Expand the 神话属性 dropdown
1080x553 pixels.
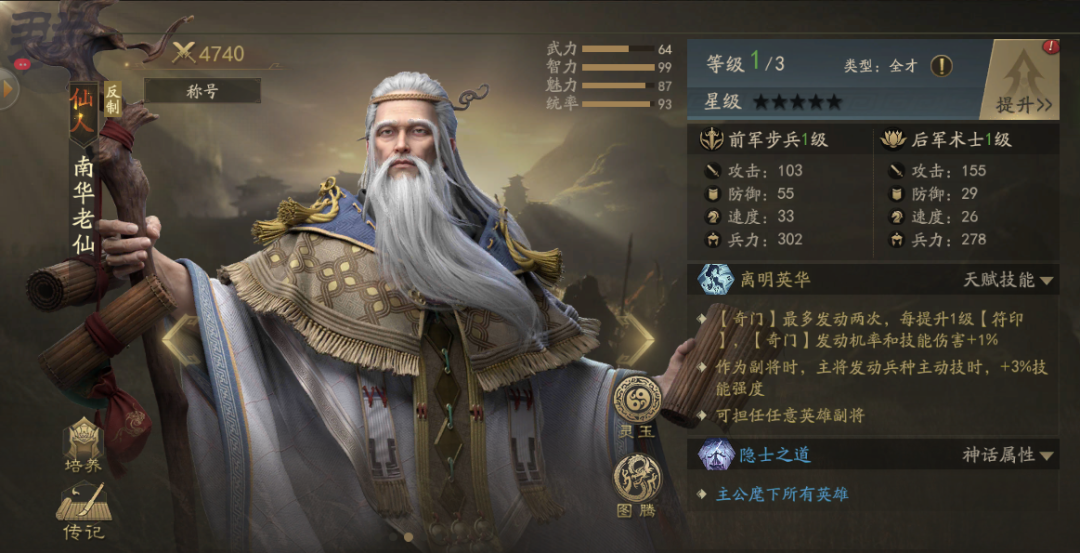(1008, 455)
